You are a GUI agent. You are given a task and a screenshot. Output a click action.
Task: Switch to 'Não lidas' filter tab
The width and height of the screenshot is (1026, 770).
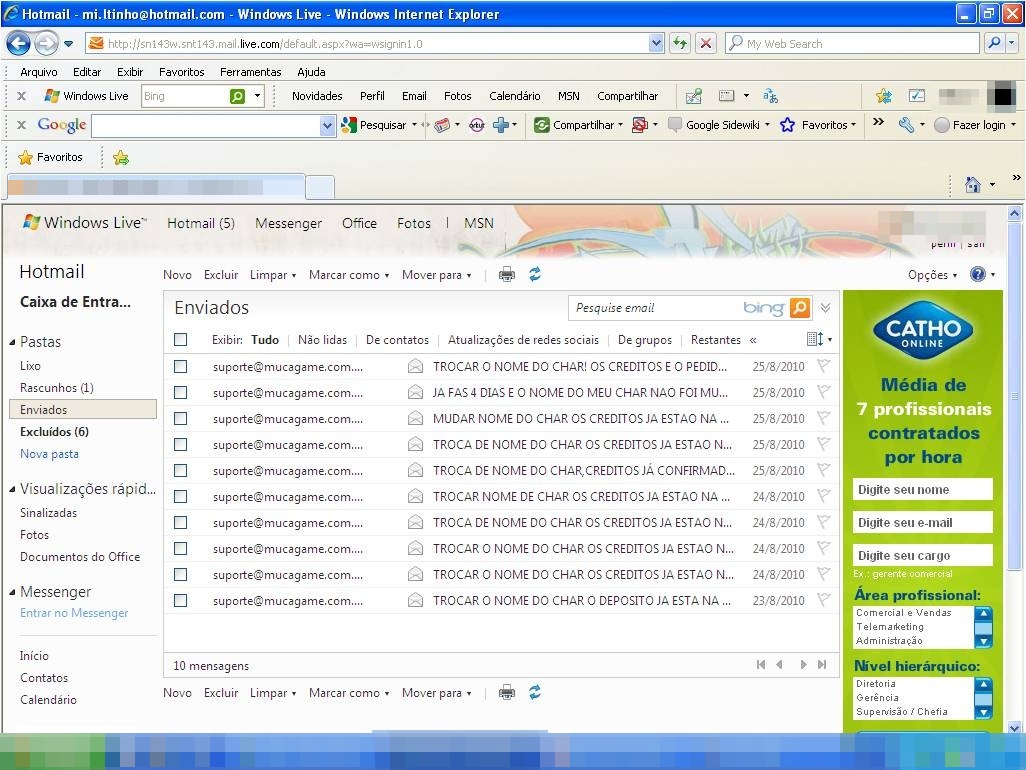[322, 340]
